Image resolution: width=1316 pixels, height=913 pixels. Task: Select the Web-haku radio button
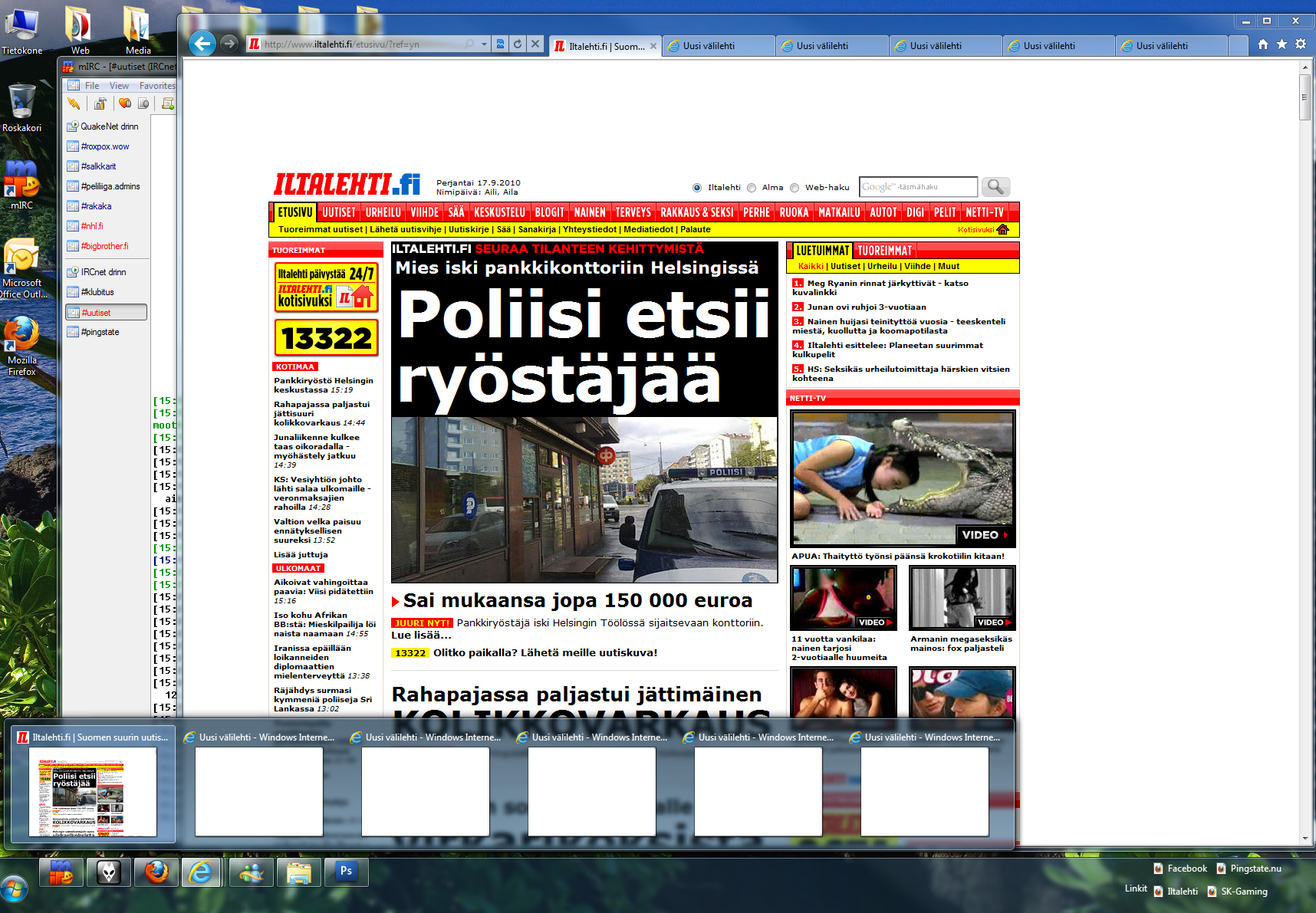[x=795, y=188]
